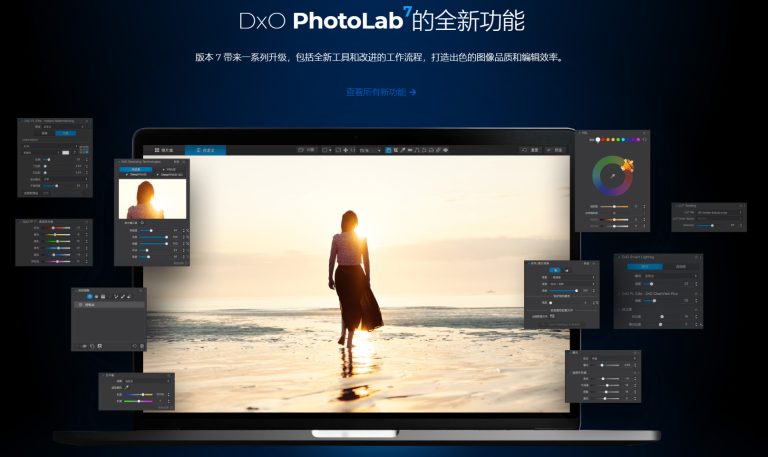This screenshot has height=457, width=768.
Task: Open the zoom level dropdown in toolbar
Action: (x=370, y=150)
